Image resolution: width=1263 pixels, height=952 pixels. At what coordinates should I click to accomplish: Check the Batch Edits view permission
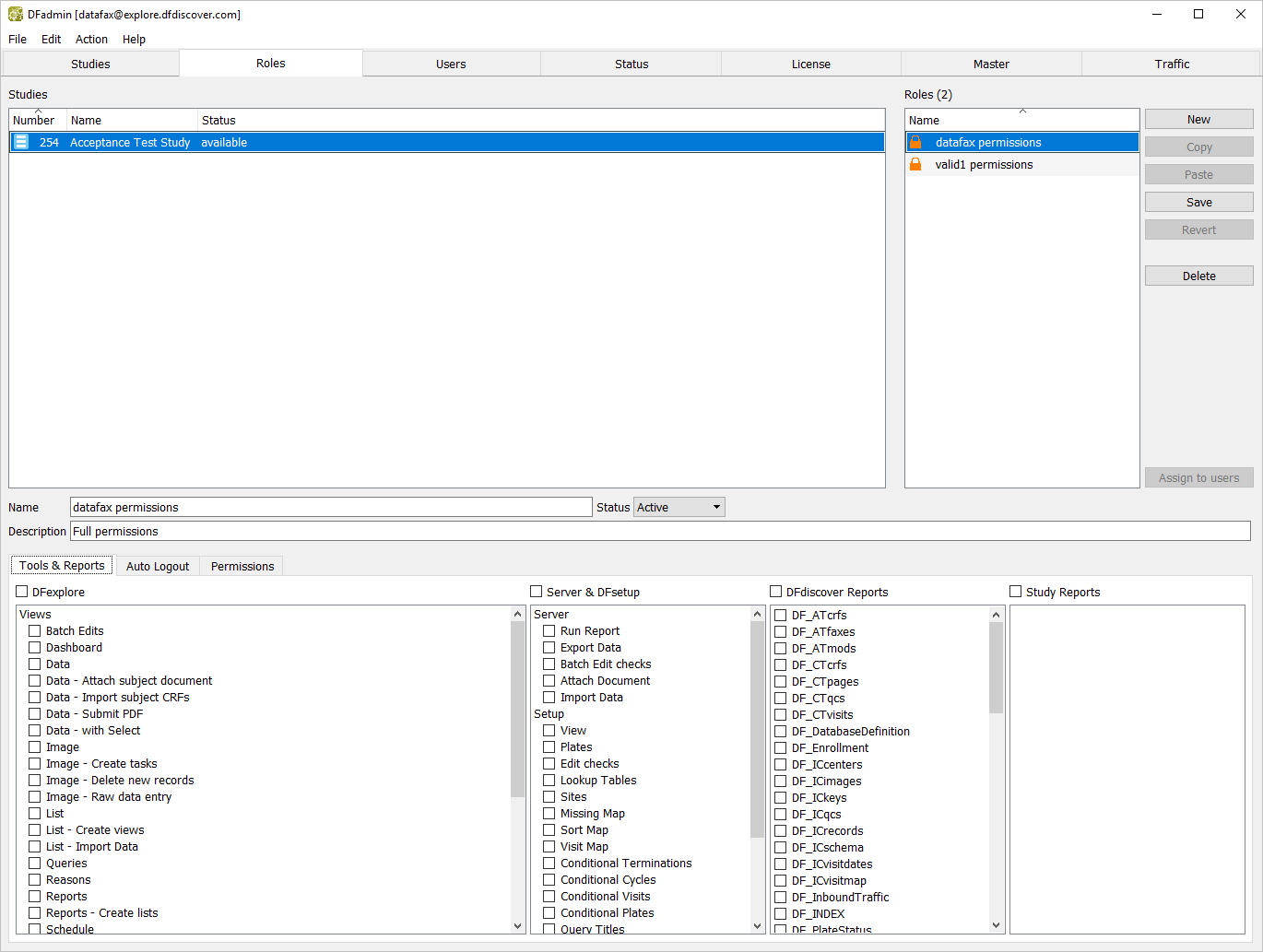pyautogui.click(x=35, y=631)
